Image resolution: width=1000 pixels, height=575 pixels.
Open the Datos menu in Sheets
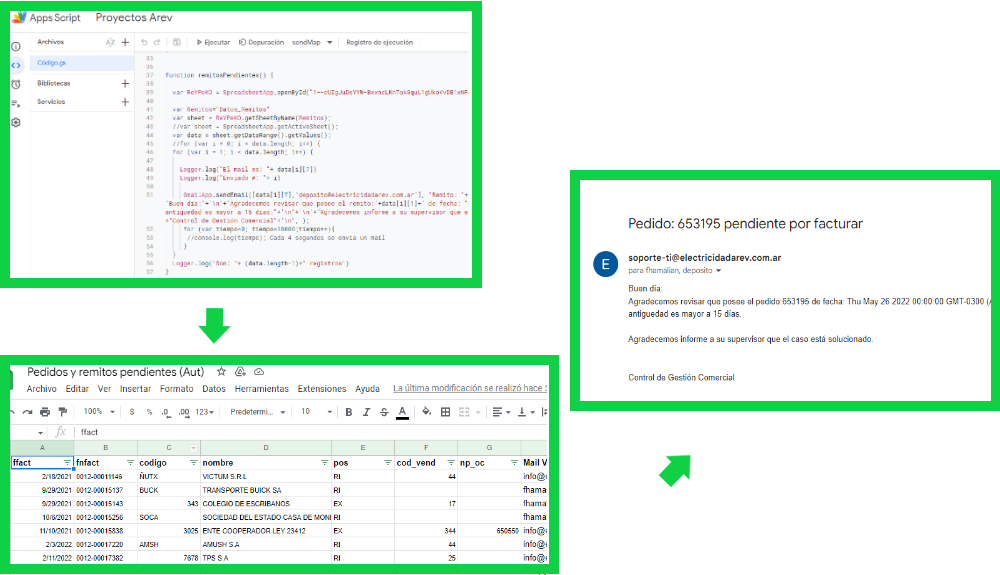pos(214,388)
